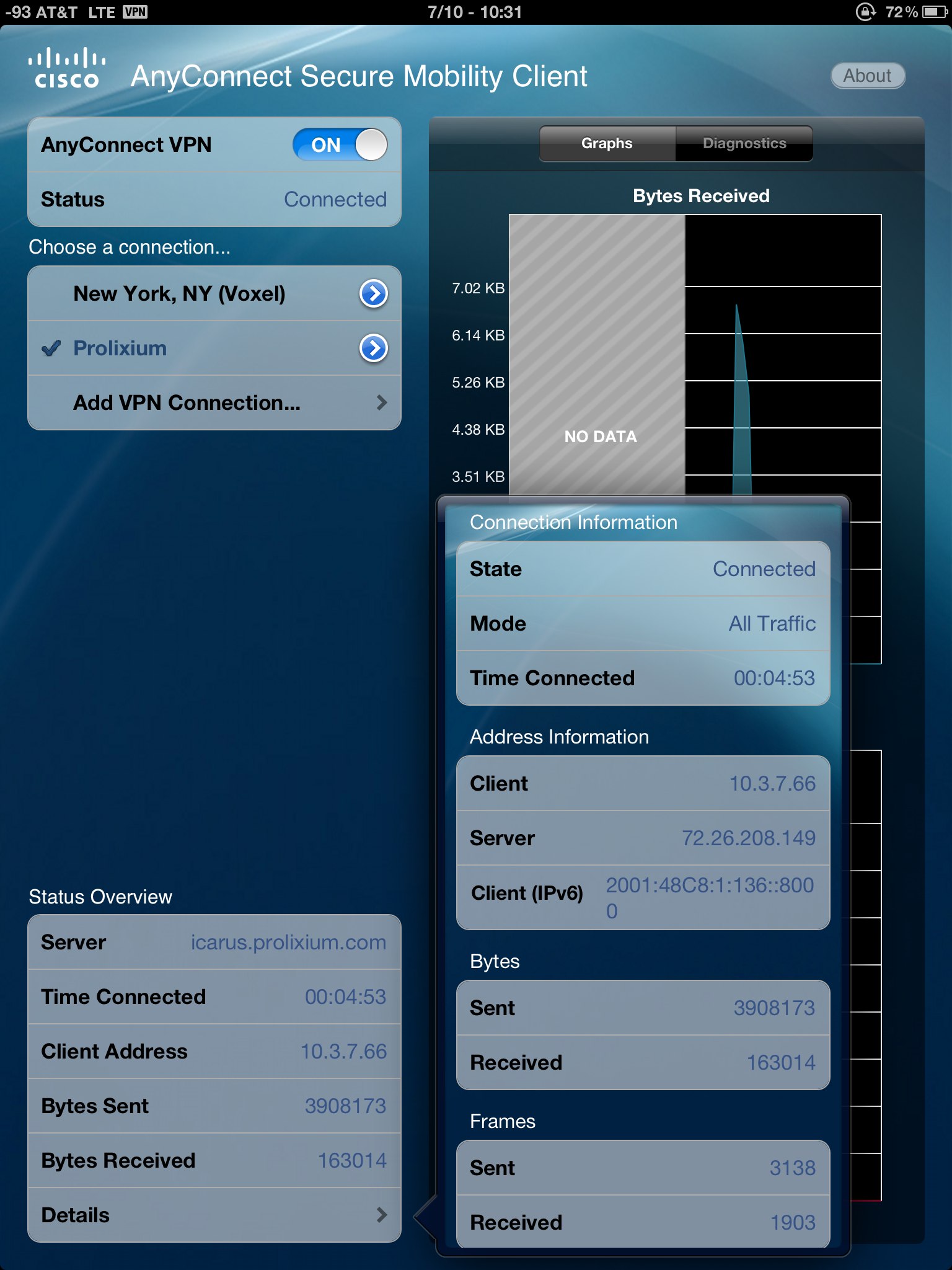
Task: Select the Prolixium connection
Action: pyautogui.click(x=214, y=348)
